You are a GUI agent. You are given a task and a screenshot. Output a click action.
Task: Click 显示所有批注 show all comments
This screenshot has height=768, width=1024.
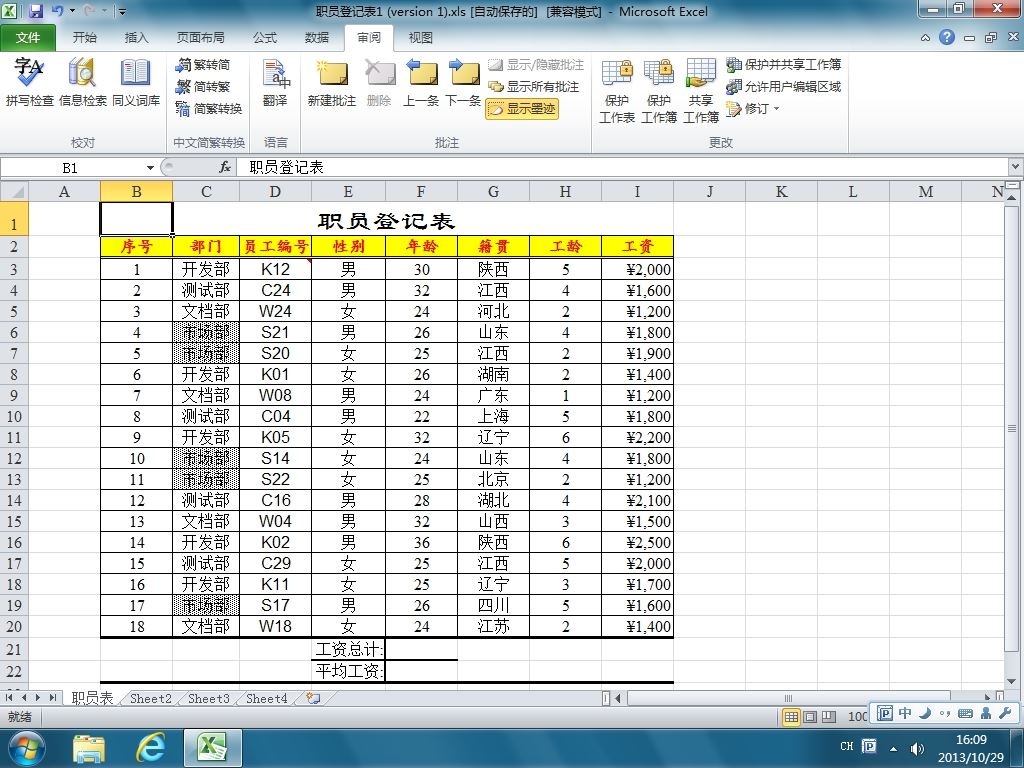click(534, 86)
